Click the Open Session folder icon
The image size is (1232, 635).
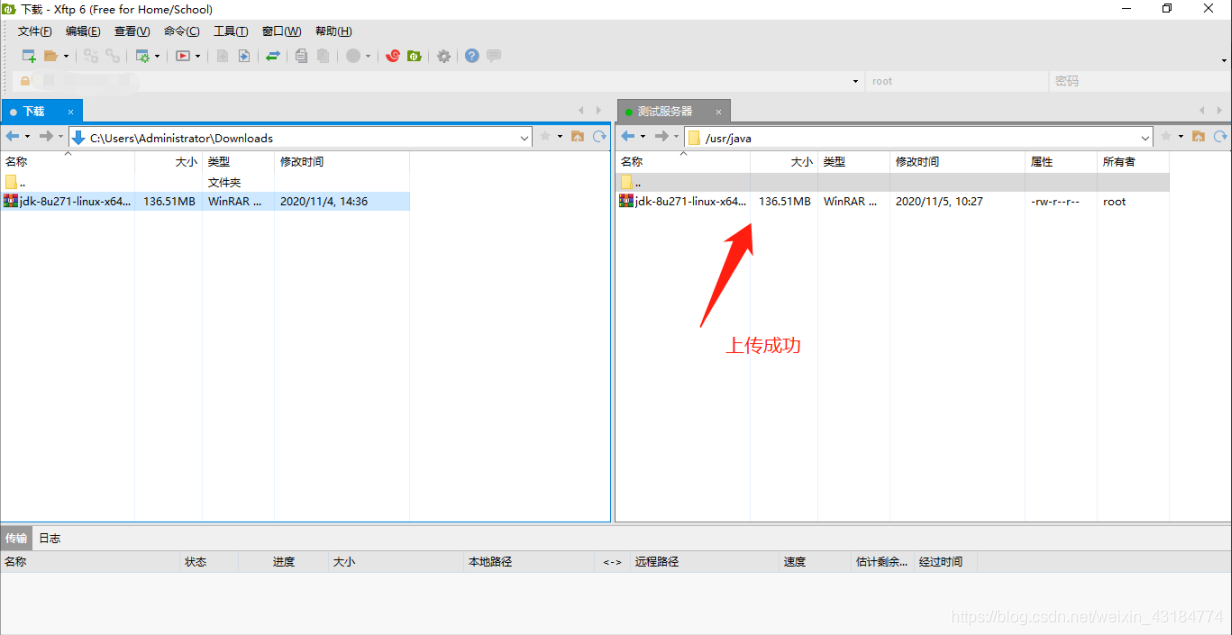tap(50, 56)
